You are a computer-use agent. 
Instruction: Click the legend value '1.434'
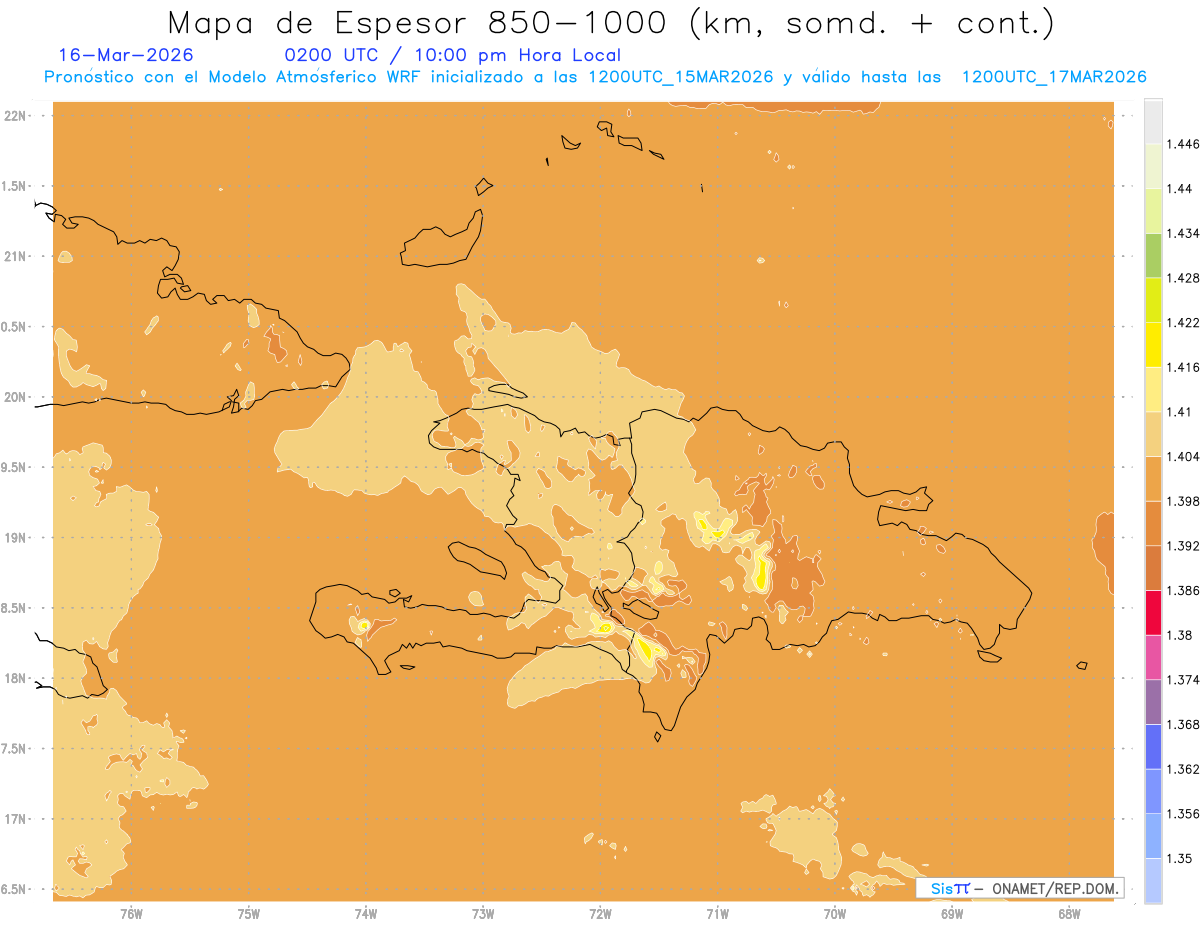(1182, 234)
